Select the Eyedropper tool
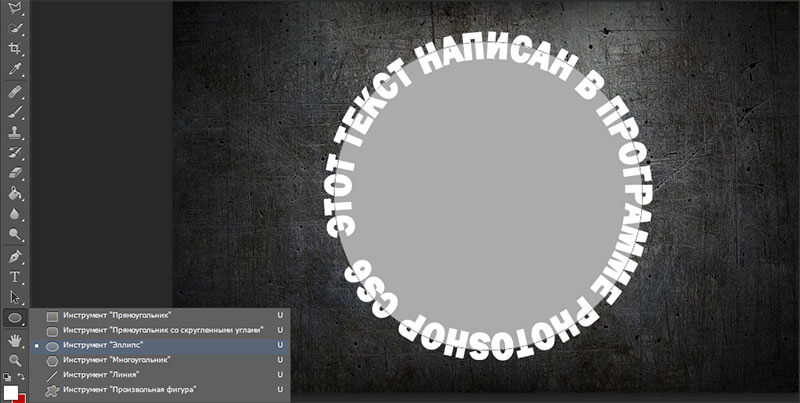The image size is (800, 403). [15, 69]
